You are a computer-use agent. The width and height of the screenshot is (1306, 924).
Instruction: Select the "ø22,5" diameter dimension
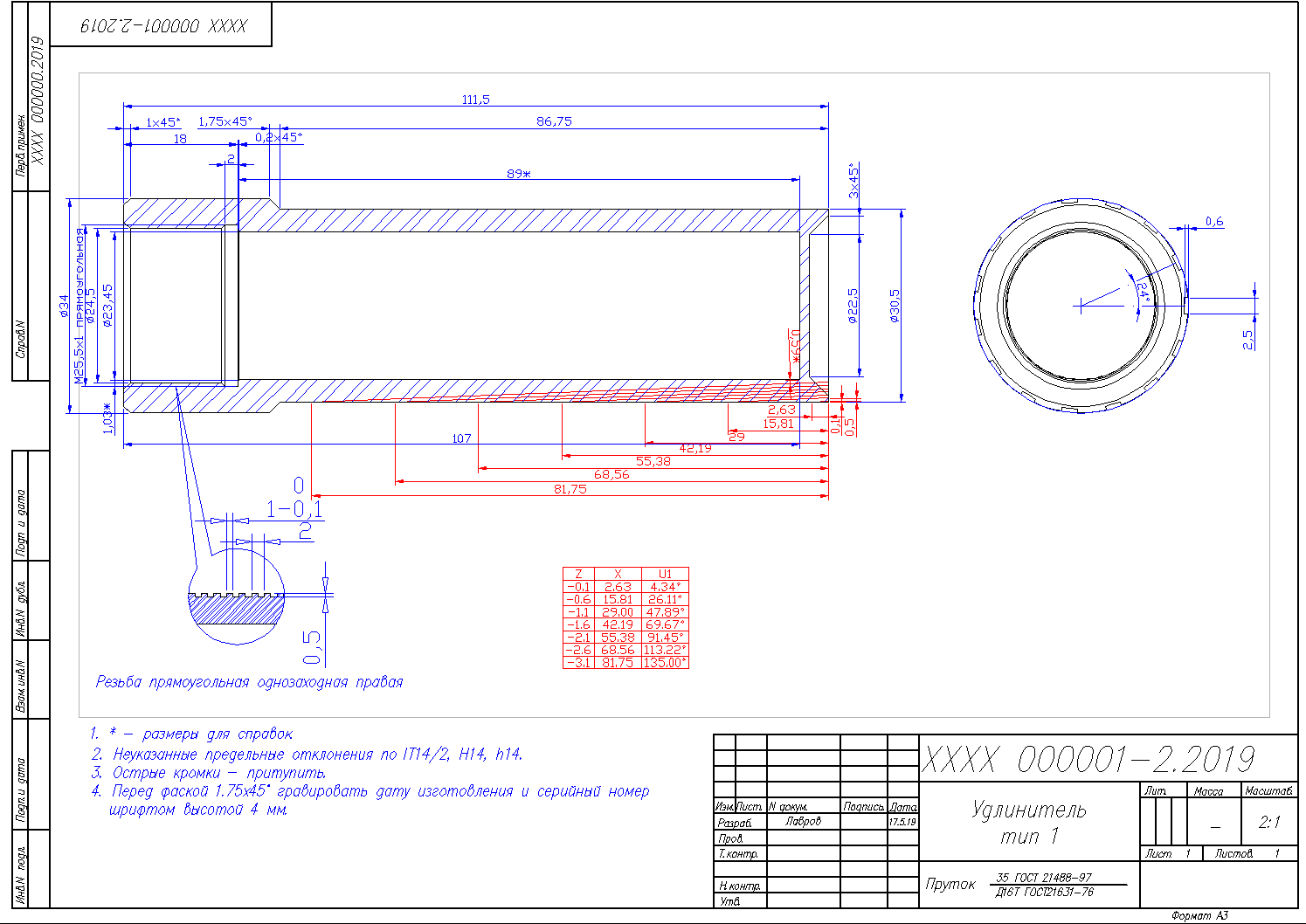[853, 306]
